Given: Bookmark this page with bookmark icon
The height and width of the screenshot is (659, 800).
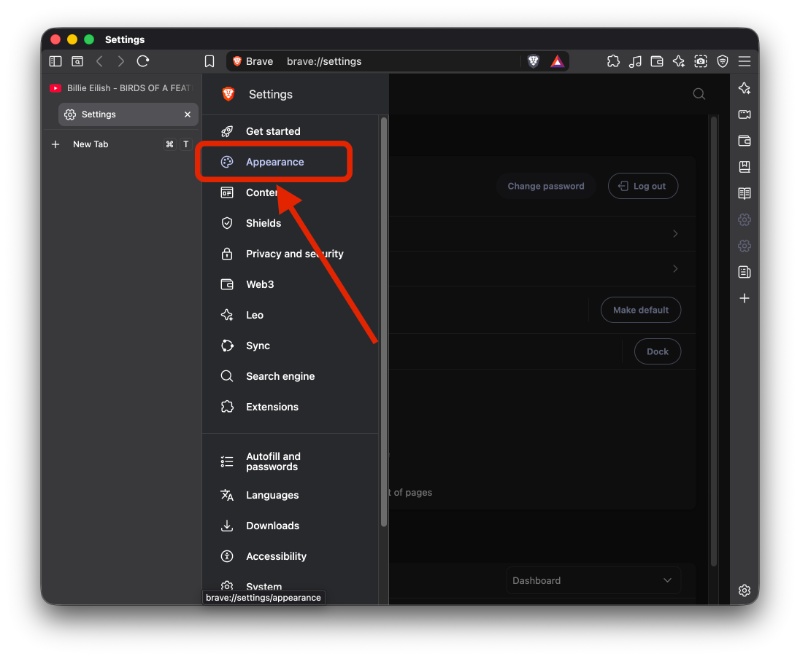Looking at the screenshot, I should click(209, 61).
